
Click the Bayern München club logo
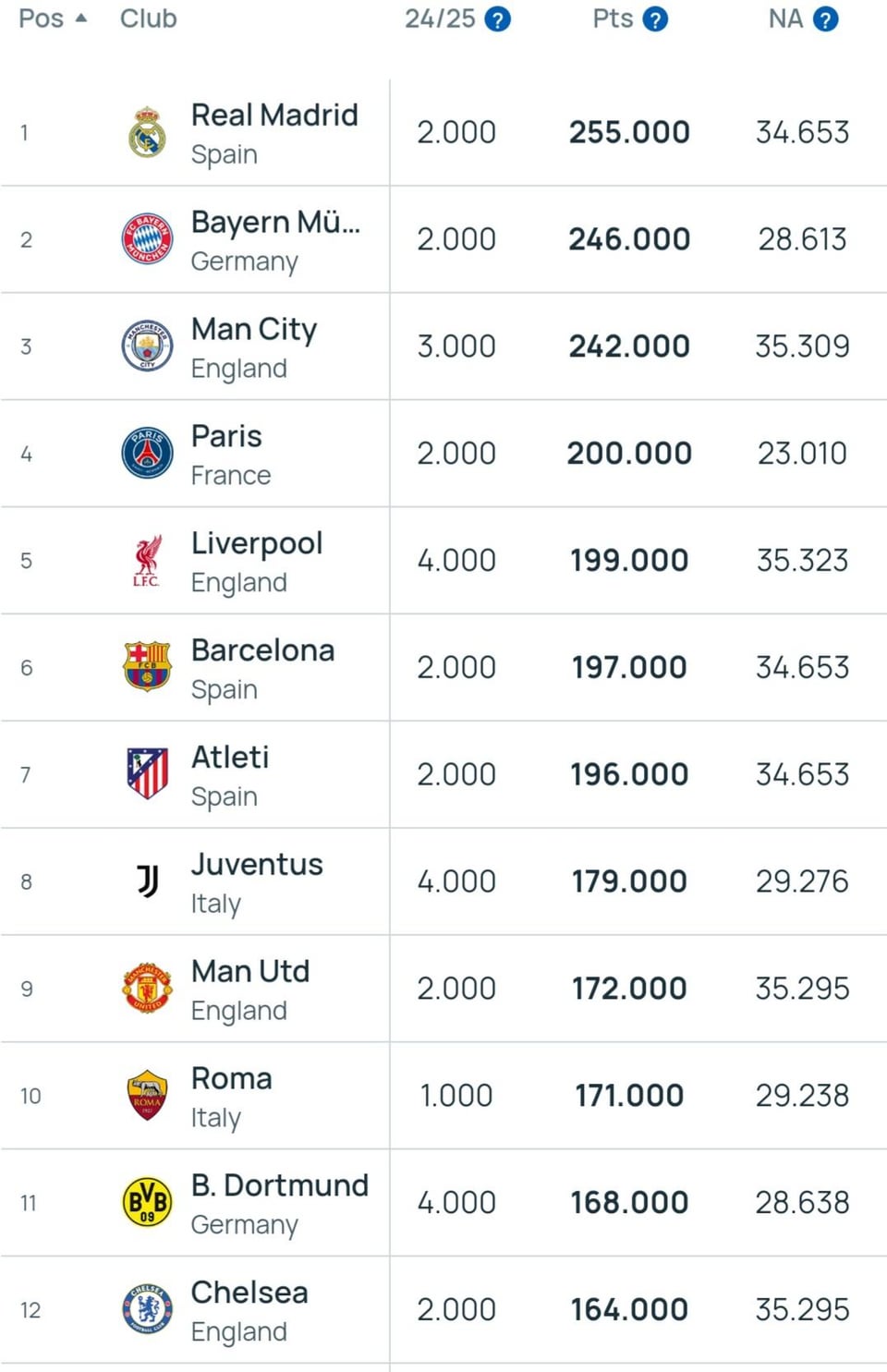tap(147, 239)
